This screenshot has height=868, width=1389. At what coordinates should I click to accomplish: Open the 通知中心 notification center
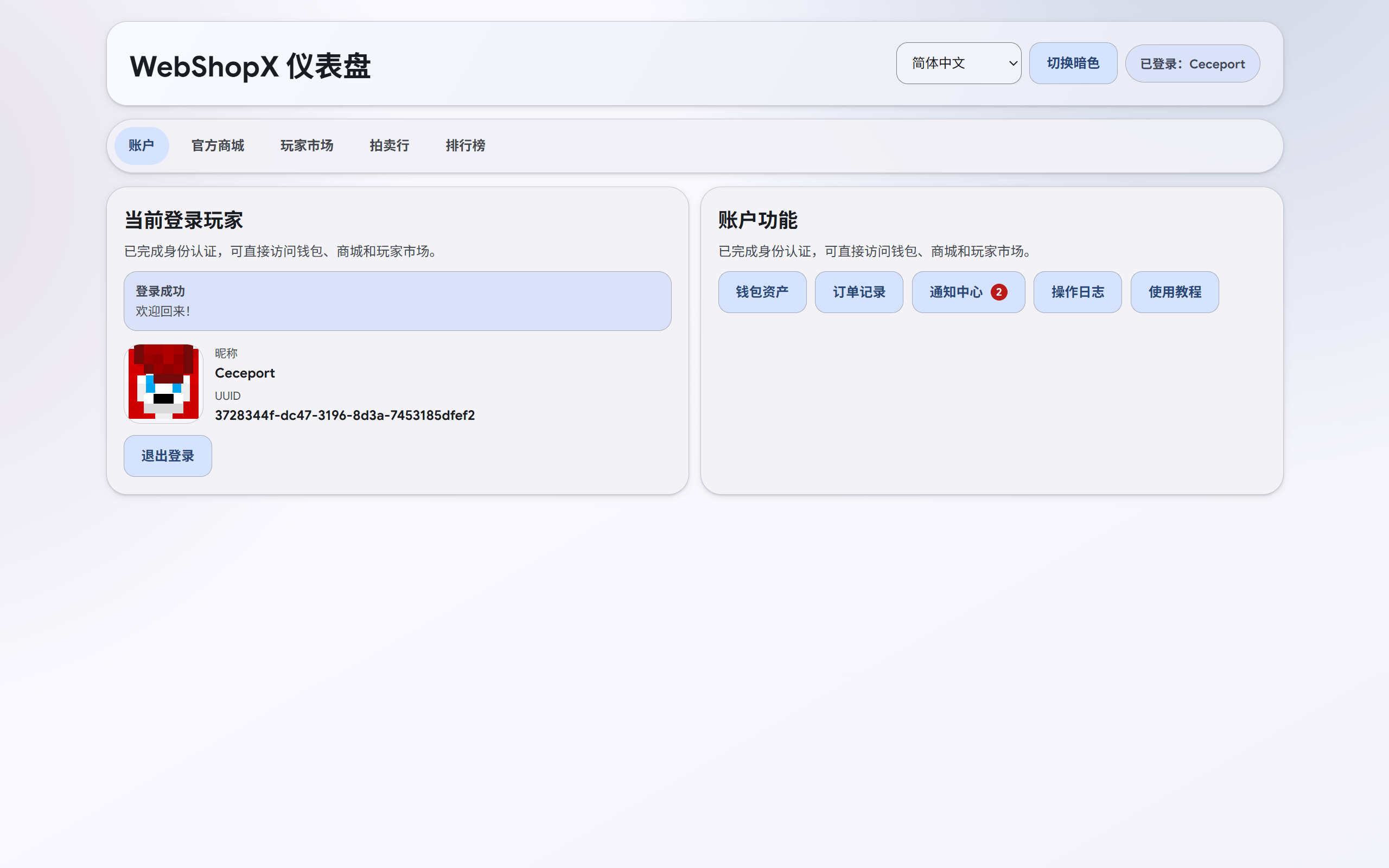click(x=969, y=292)
